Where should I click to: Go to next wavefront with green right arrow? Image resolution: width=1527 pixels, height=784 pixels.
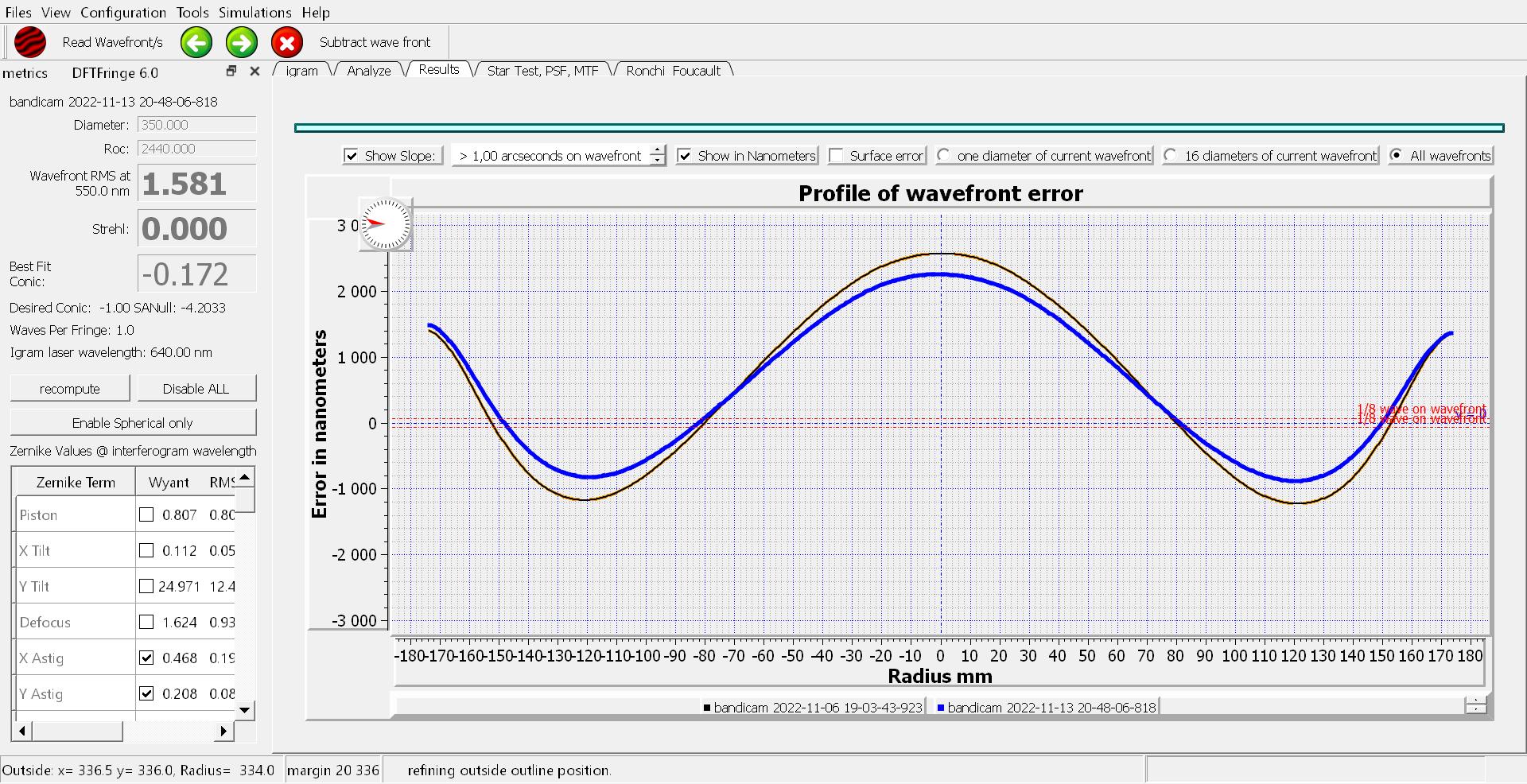tap(242, 42)
